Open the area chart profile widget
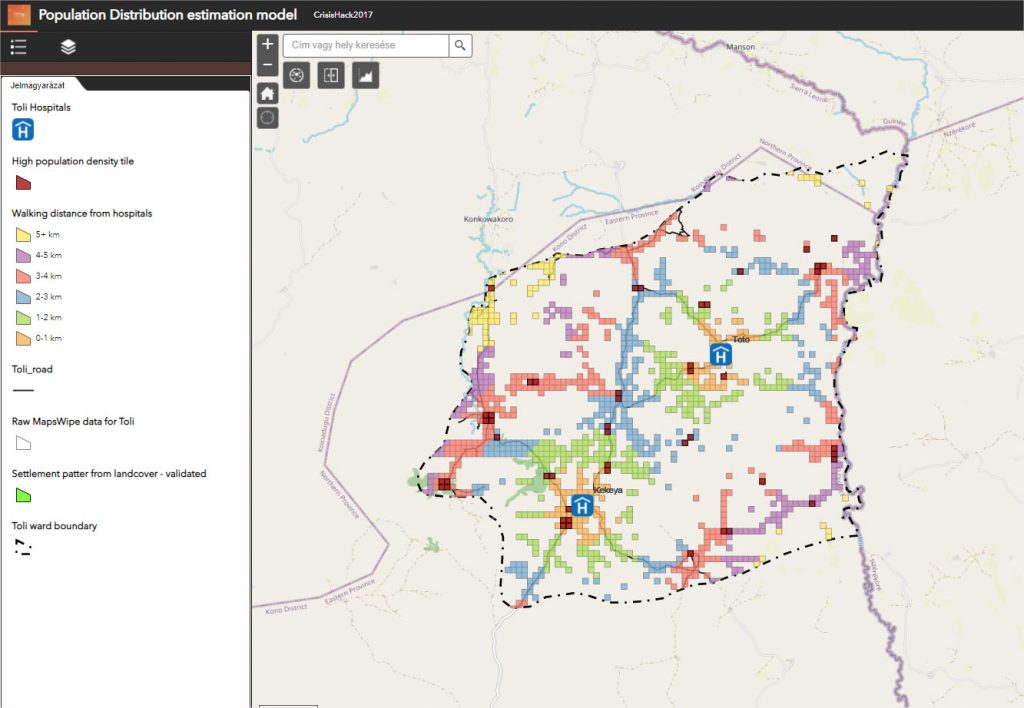The height and width of the screenshot is (708, 1024). coord(366,75)
